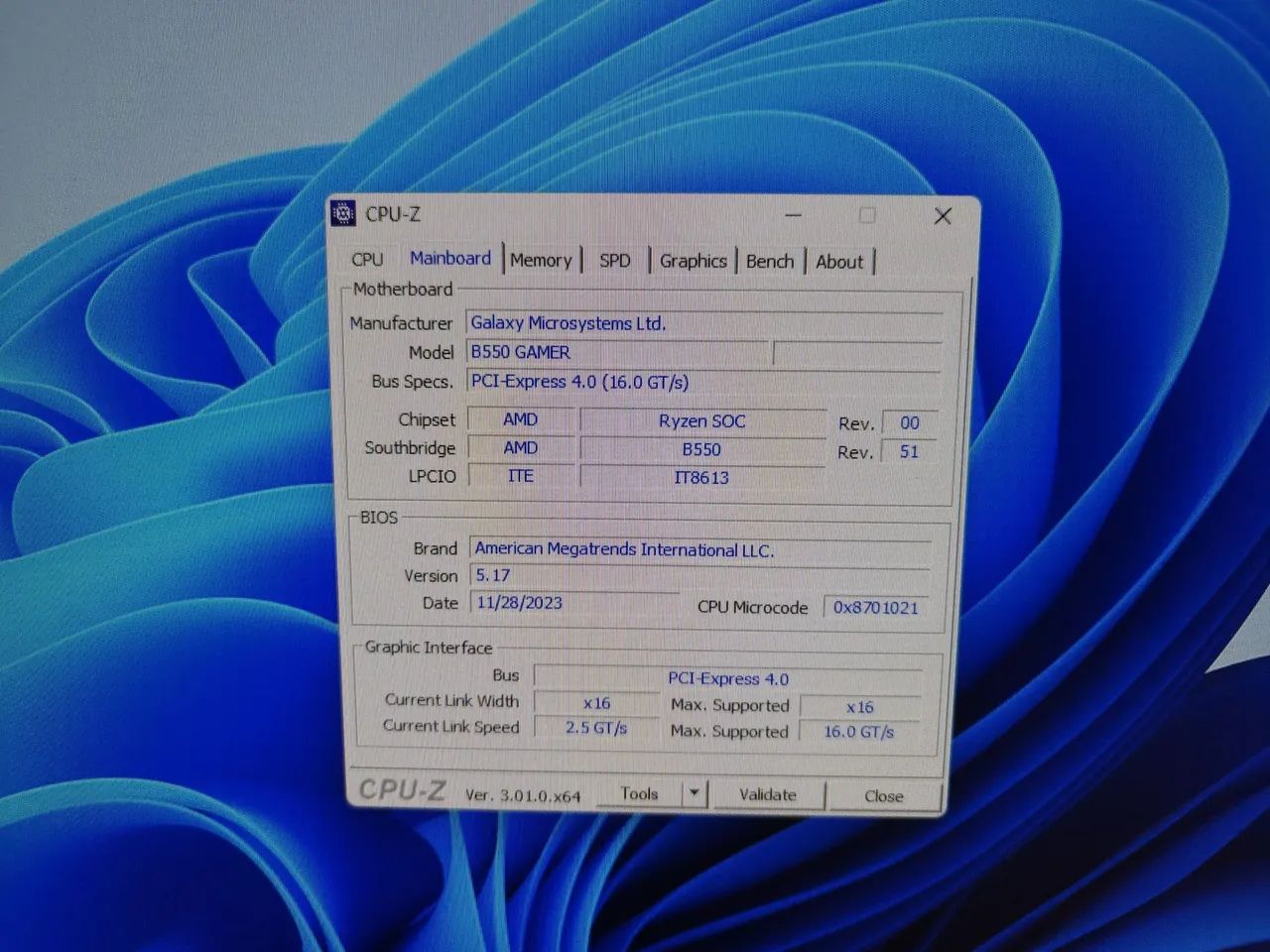Click the LPCIO value IT8613
Screen dimensions: 1270x952
point(701,477)
